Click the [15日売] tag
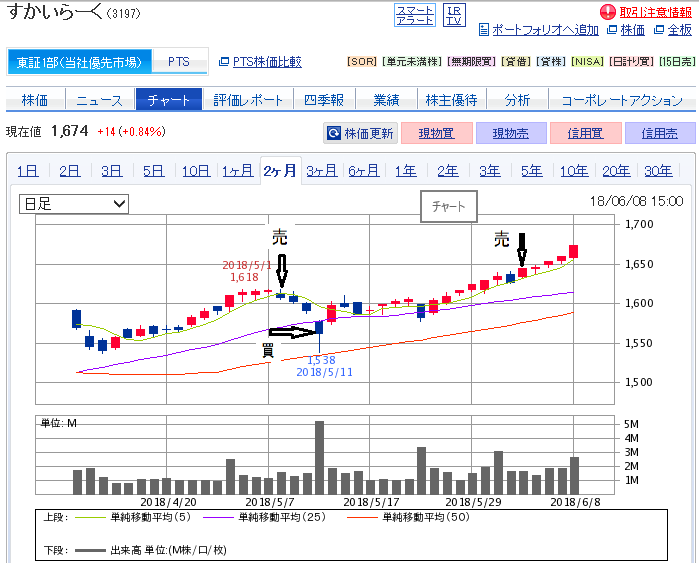The height and width of the screenshot is (563, 699). click(x=677, y=62)
